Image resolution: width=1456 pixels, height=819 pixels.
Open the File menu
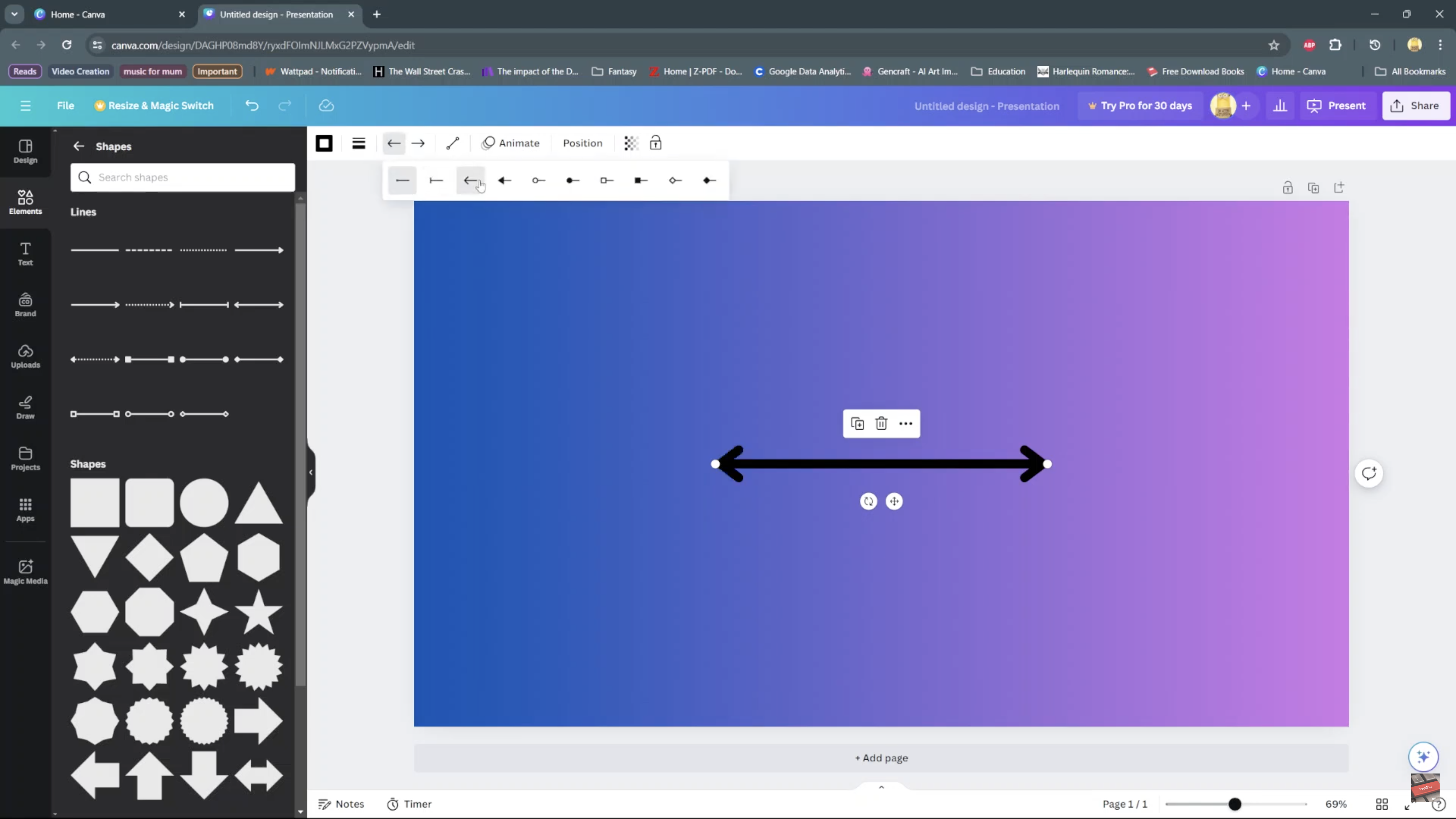point(65,106)
